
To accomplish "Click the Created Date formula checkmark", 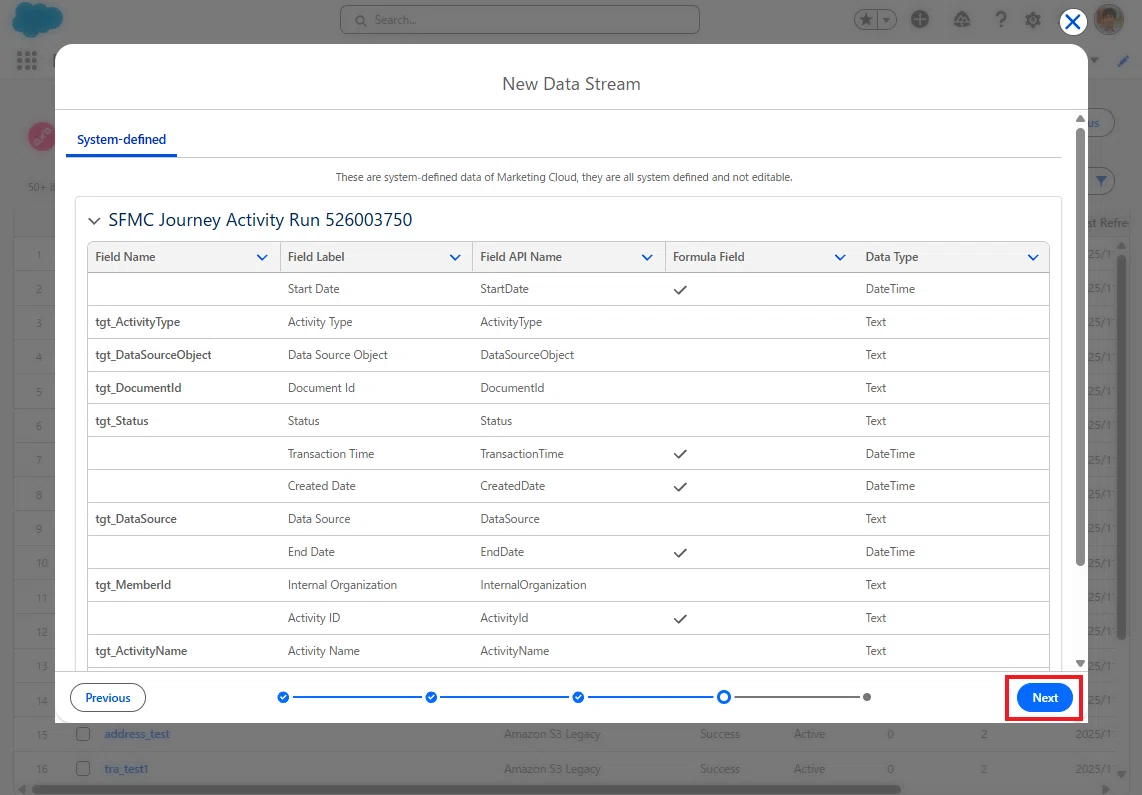I will pyautogui.click(x=680, y=487).
